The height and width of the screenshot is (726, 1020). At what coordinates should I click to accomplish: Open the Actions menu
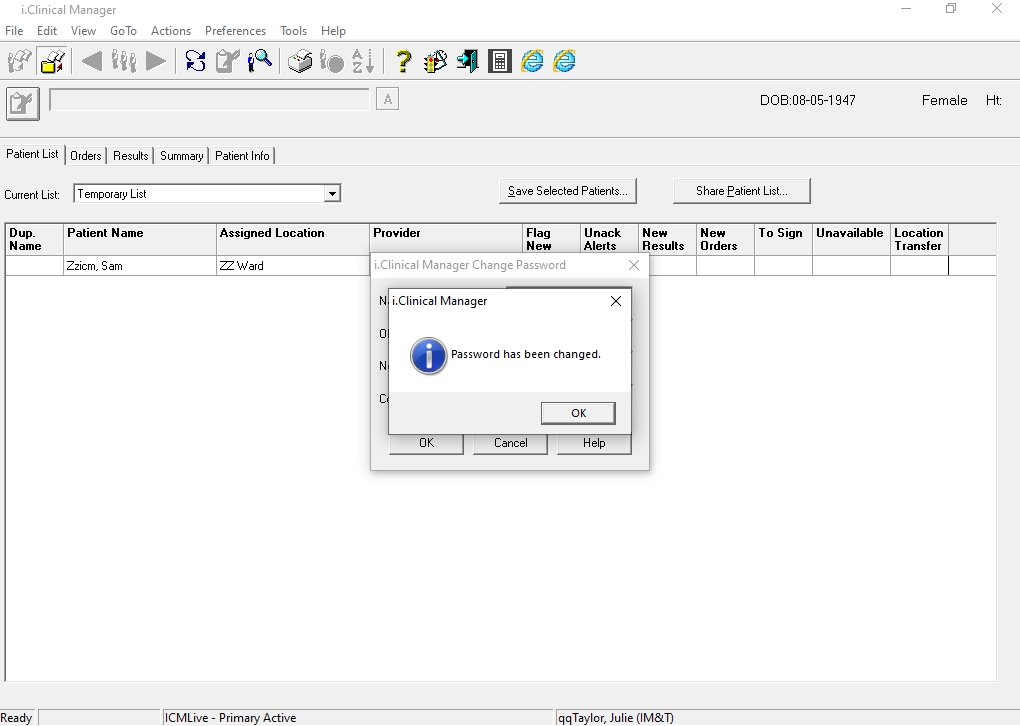171,31
